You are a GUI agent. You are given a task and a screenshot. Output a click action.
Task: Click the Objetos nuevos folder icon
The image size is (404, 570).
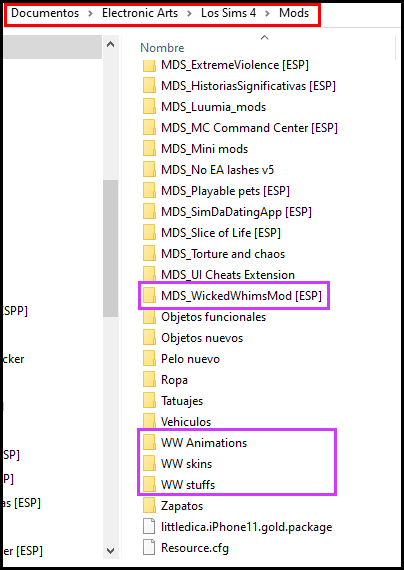click(x=149, y=338)
